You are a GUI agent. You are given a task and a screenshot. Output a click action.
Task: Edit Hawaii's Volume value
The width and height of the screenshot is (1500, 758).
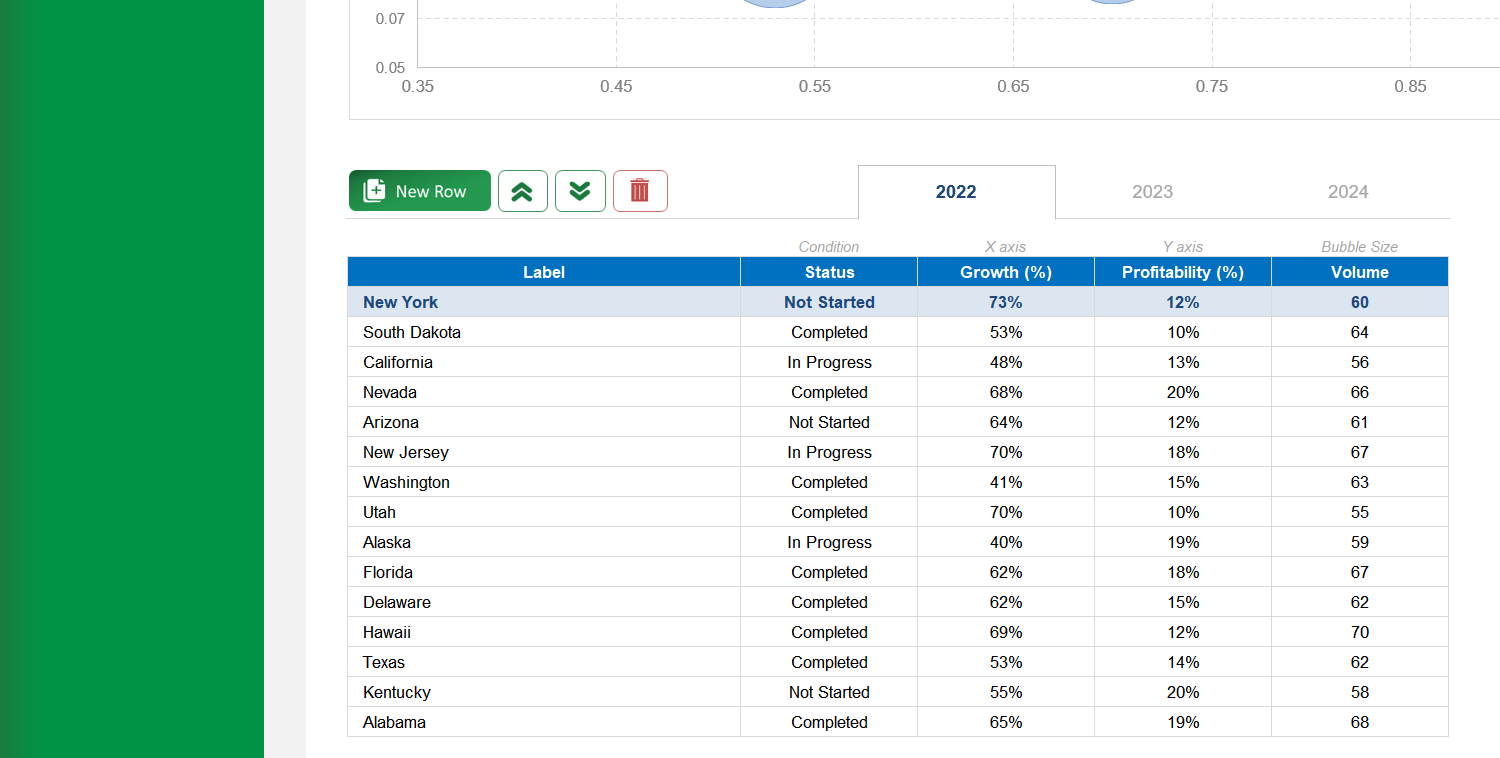(x=1359, y=632)
